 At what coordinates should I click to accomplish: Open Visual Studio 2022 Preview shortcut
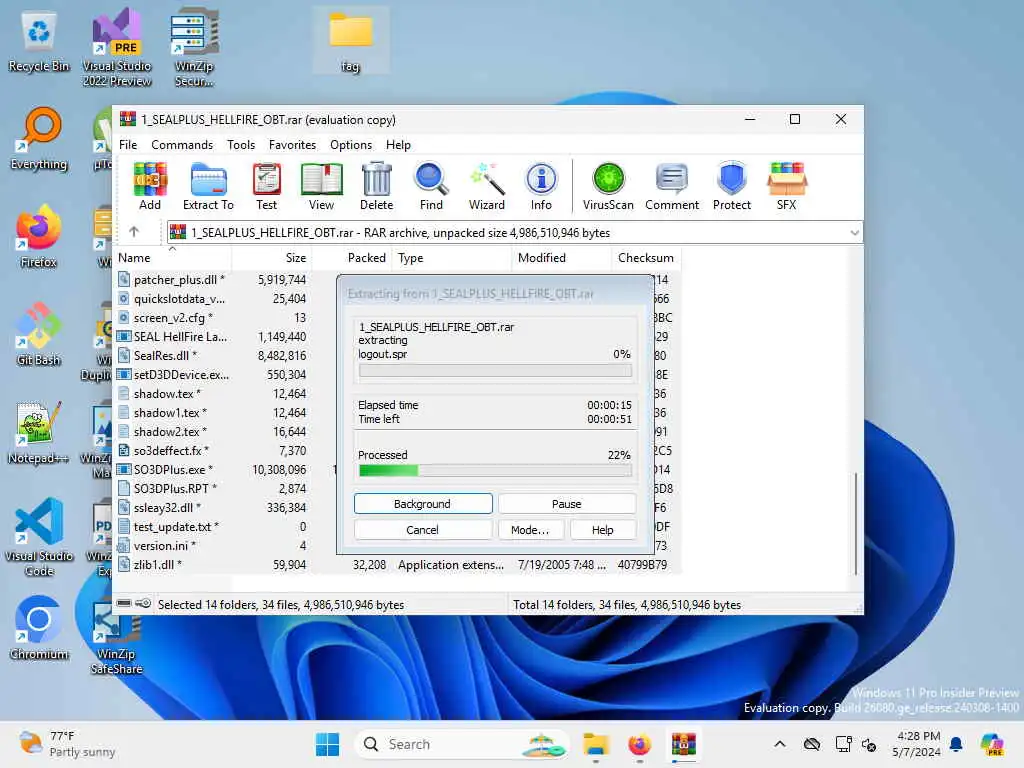click(117, 47)
